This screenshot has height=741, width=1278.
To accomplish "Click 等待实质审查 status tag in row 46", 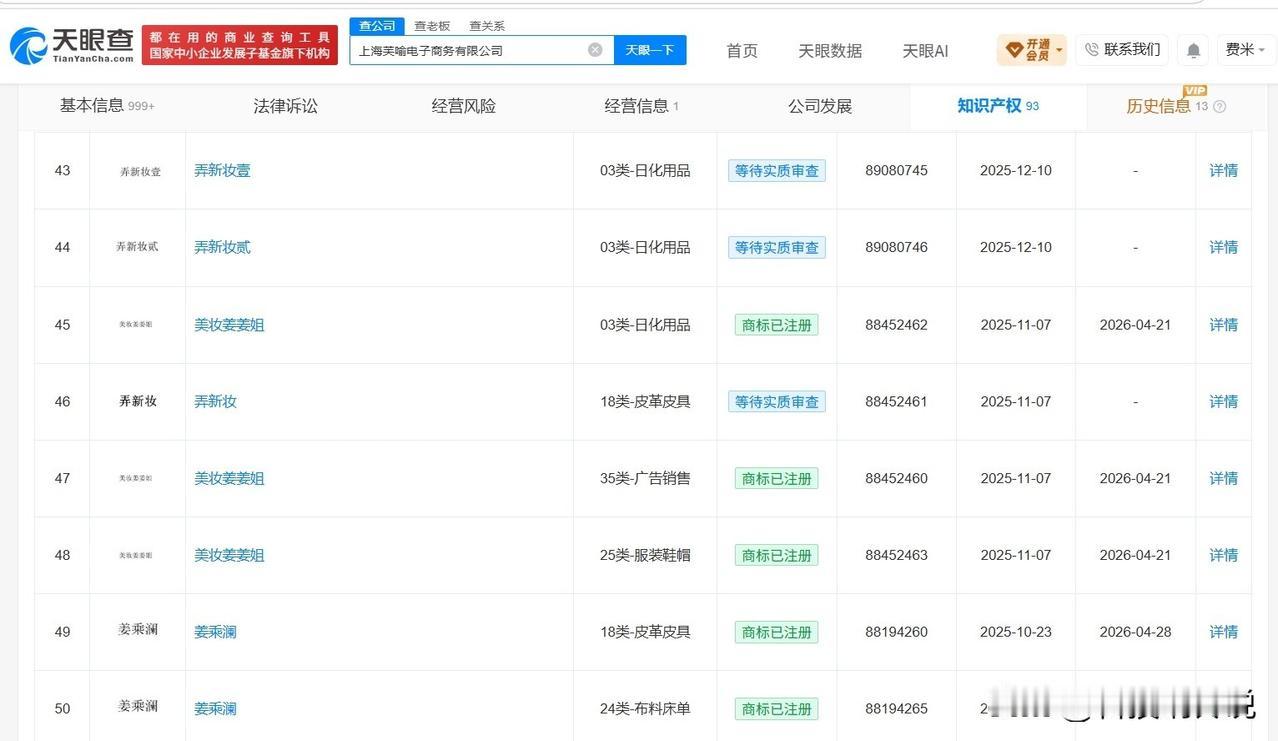I will (x=777, y=402).
